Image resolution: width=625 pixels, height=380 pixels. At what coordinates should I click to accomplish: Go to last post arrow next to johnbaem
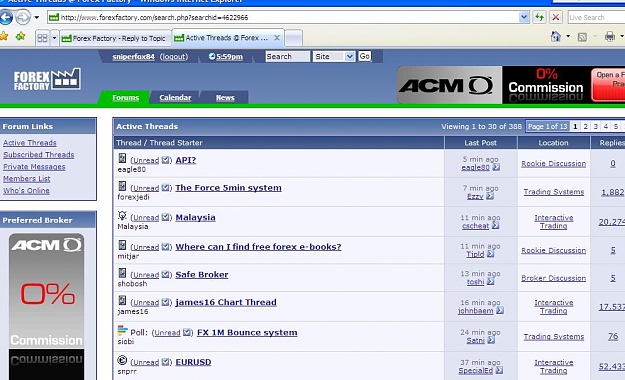(500, 310)
